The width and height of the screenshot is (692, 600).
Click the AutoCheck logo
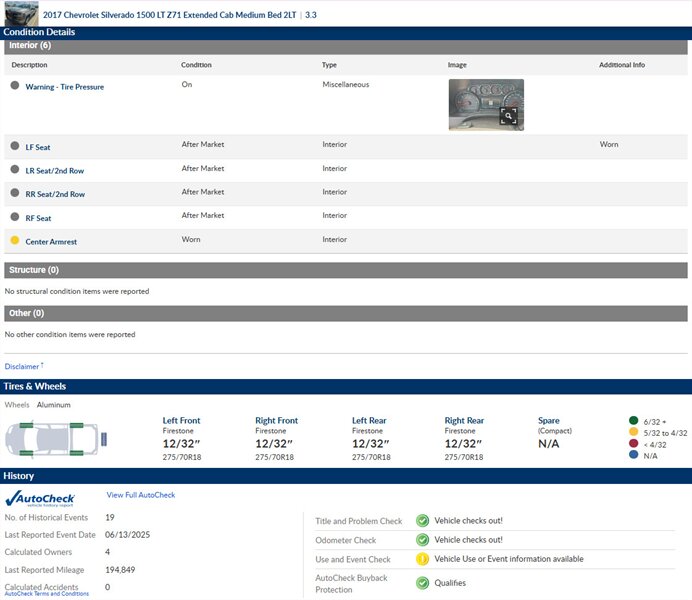40,499
